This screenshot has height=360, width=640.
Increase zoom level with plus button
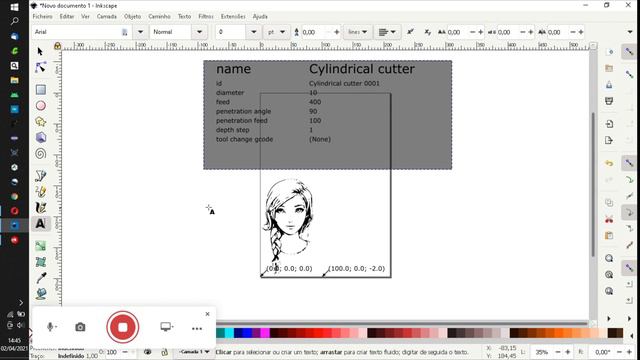click(x=567, y=352)
